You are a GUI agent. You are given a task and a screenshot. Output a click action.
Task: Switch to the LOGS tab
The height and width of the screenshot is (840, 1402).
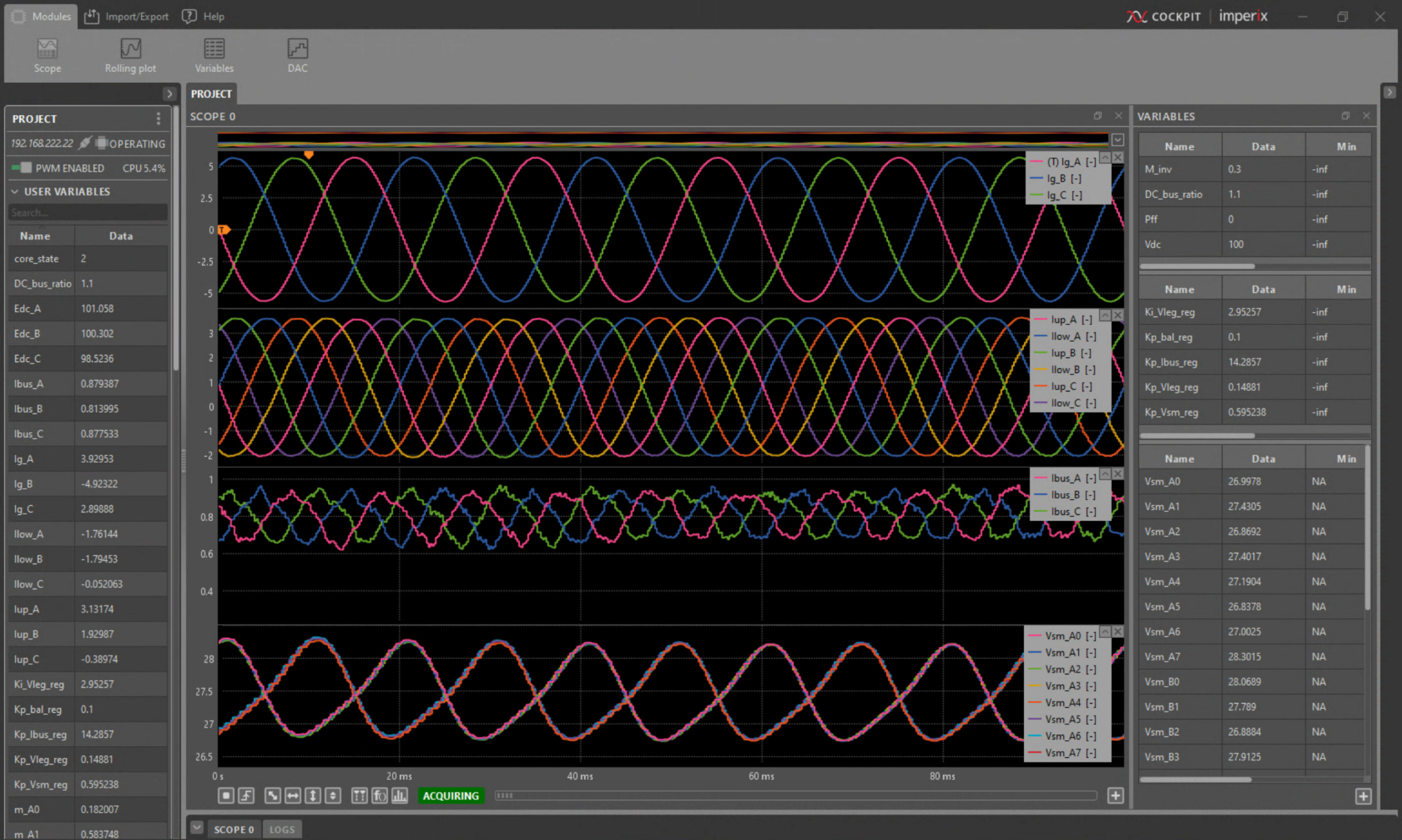click(x=282, y=828)
